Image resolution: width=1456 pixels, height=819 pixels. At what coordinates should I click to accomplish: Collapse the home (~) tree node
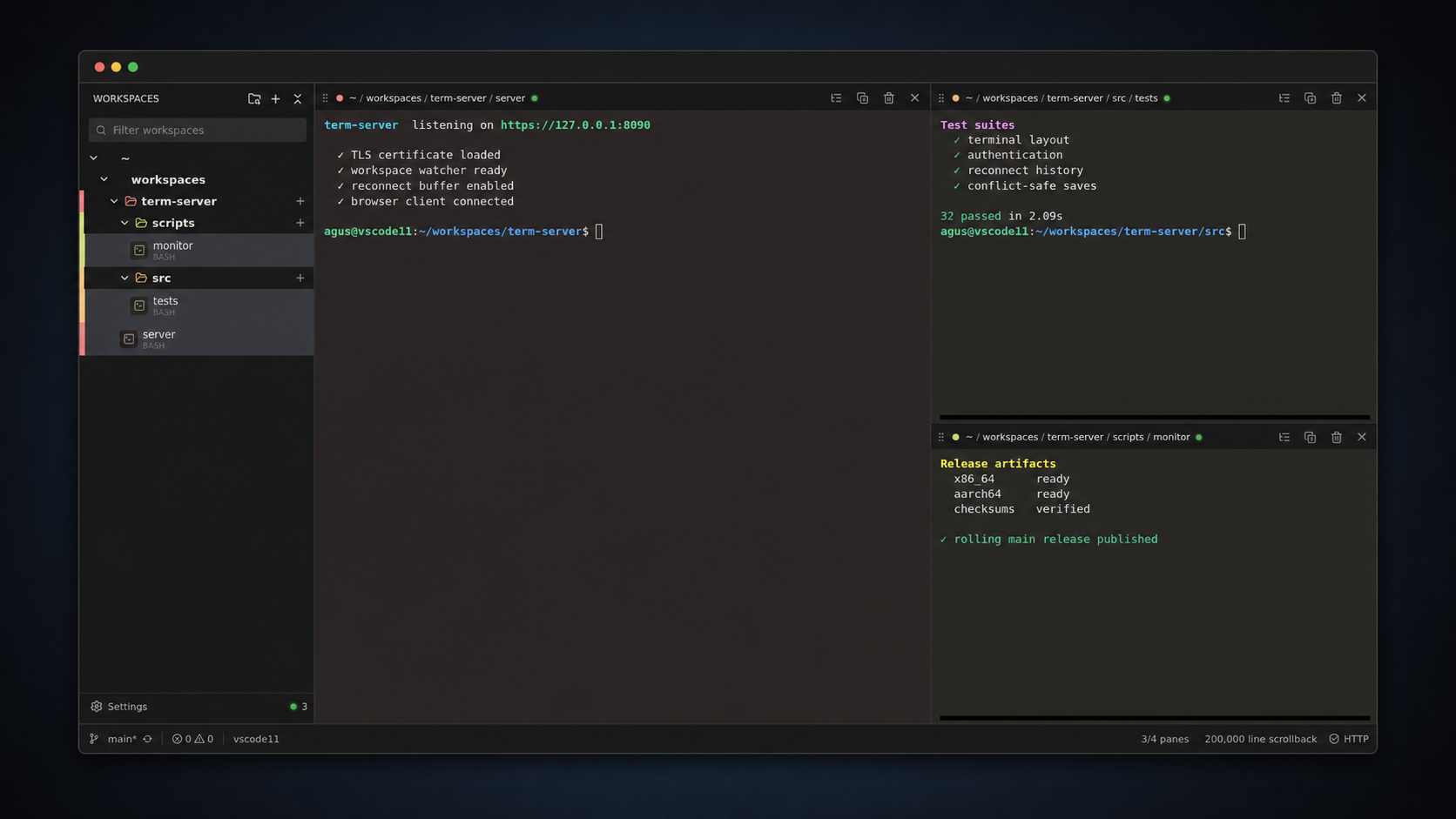93,158
